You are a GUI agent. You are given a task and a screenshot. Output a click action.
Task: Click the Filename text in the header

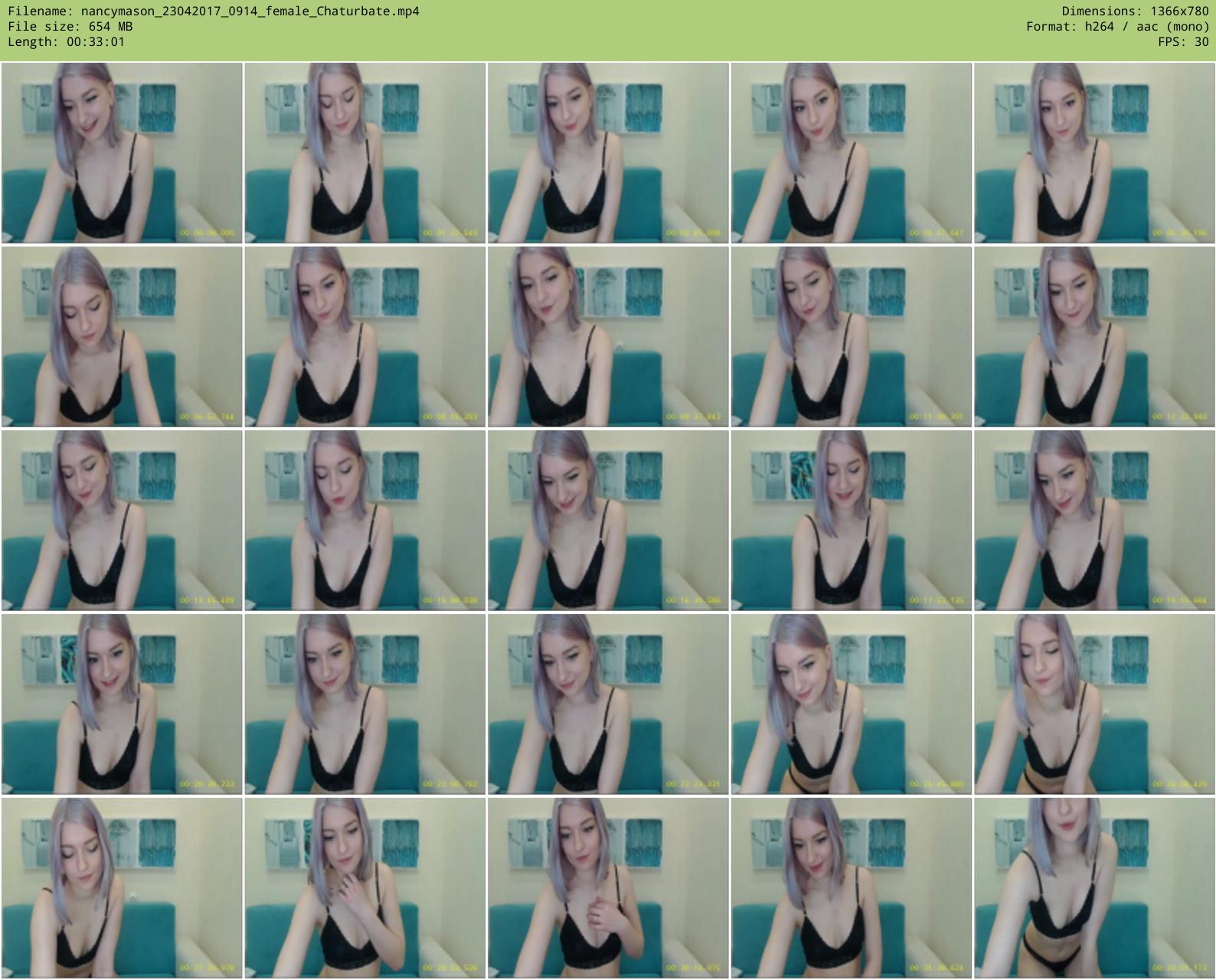tap(214, 11)
